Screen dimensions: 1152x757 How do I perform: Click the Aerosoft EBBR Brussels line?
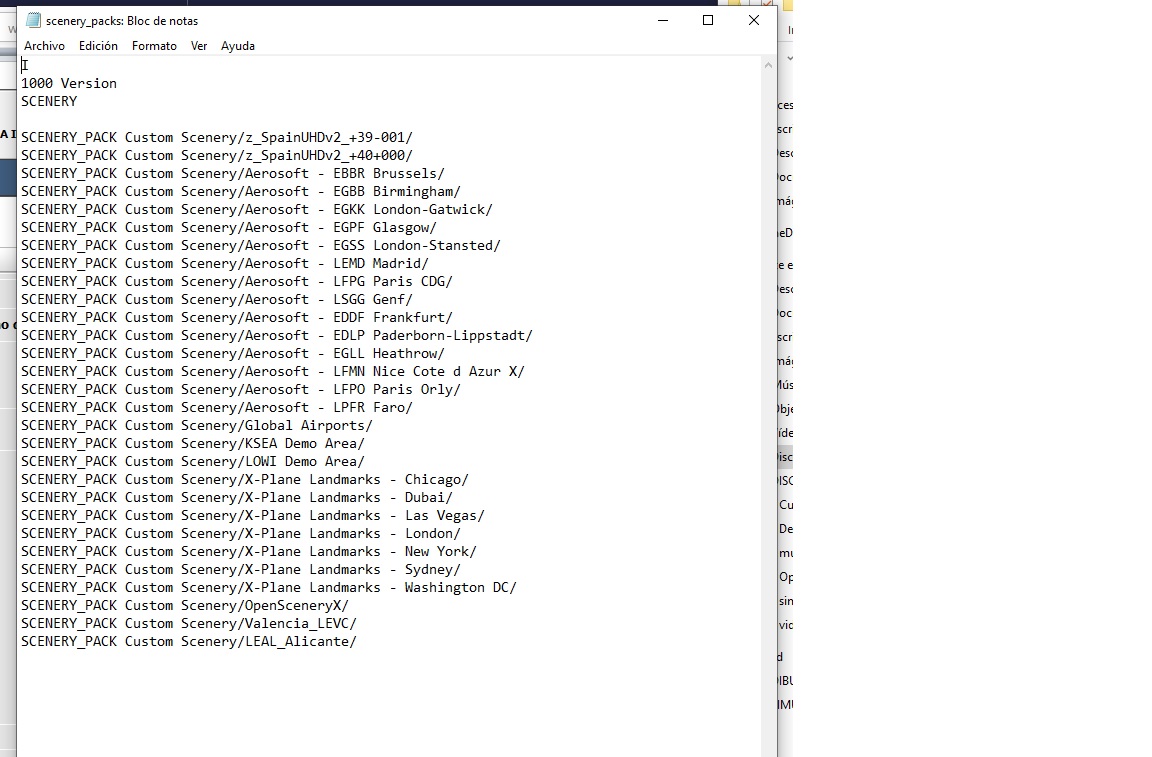click(233, 173)
